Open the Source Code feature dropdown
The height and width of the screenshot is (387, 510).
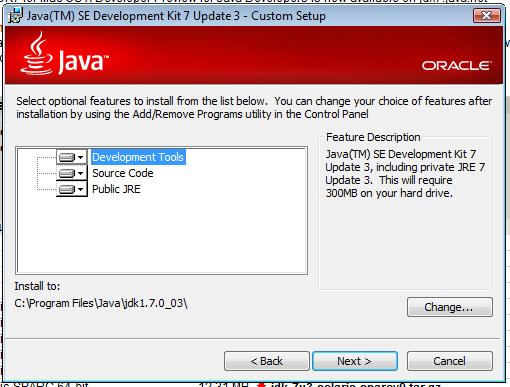[x=72, y=173]
